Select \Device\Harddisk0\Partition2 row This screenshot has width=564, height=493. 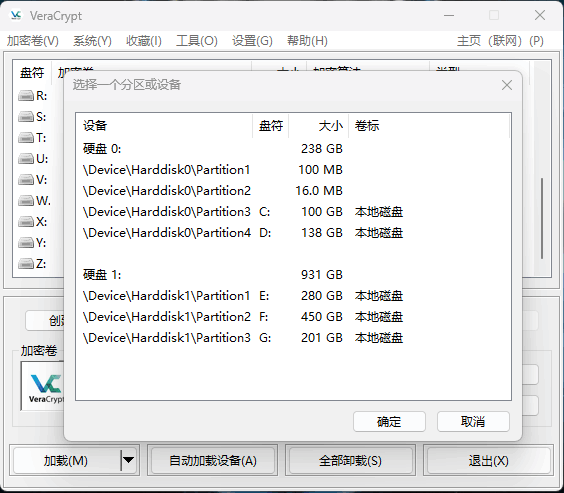pos(293,191)
